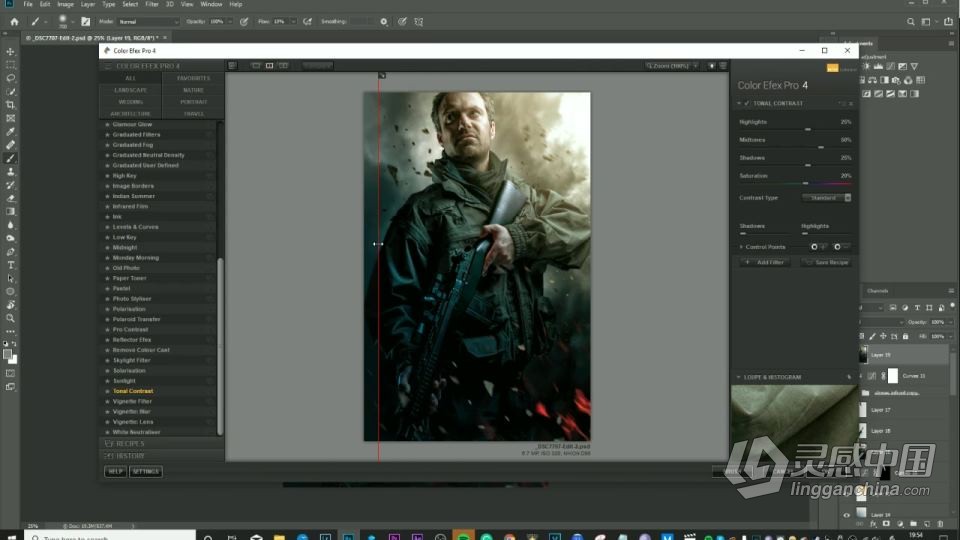Select Favourites filter category tab
Viewport: 960px width, 540px height.
[x=193, y=78]
